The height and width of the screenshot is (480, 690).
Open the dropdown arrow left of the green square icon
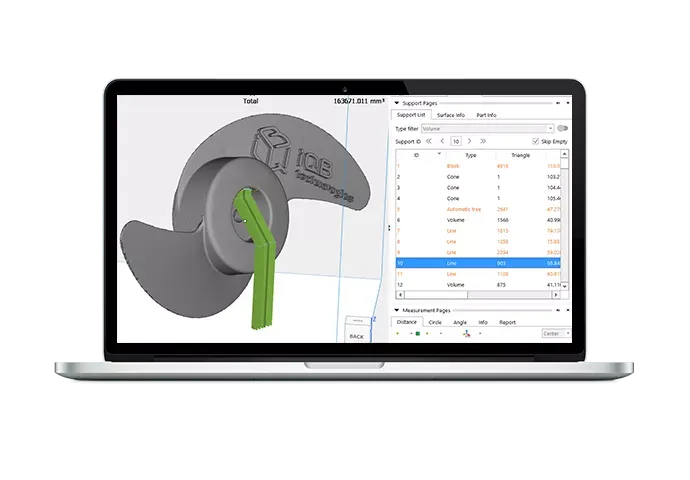pyautogui.click(x=411, y=333)
